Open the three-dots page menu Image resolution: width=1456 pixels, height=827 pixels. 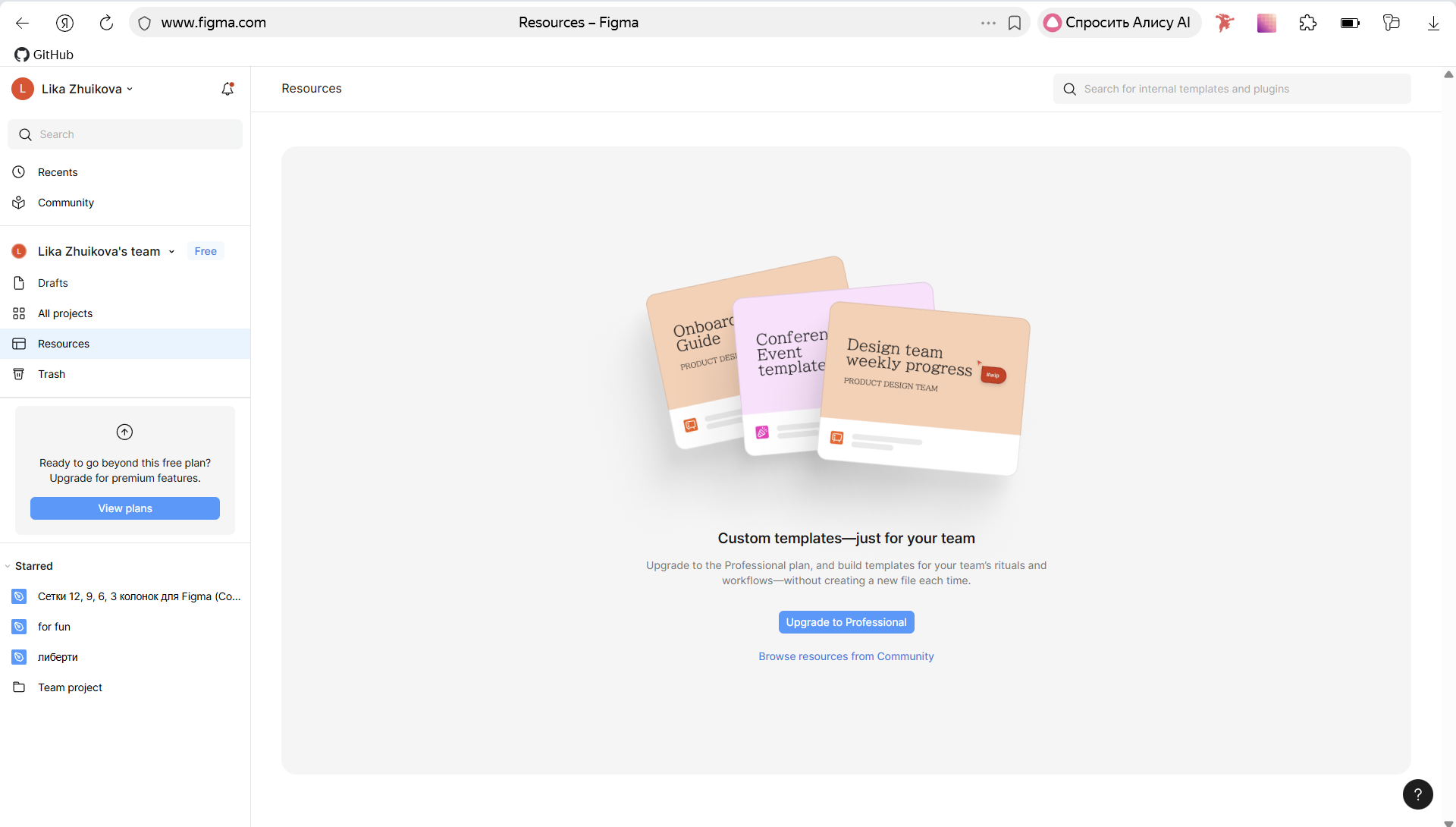point(987,23)
